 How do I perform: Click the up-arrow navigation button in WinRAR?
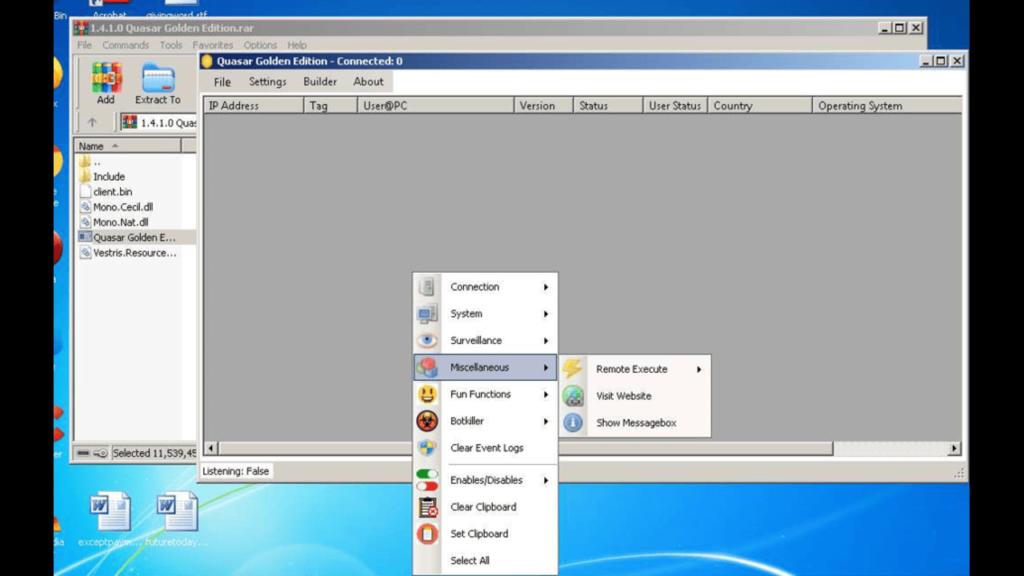[x=92, y=122]
